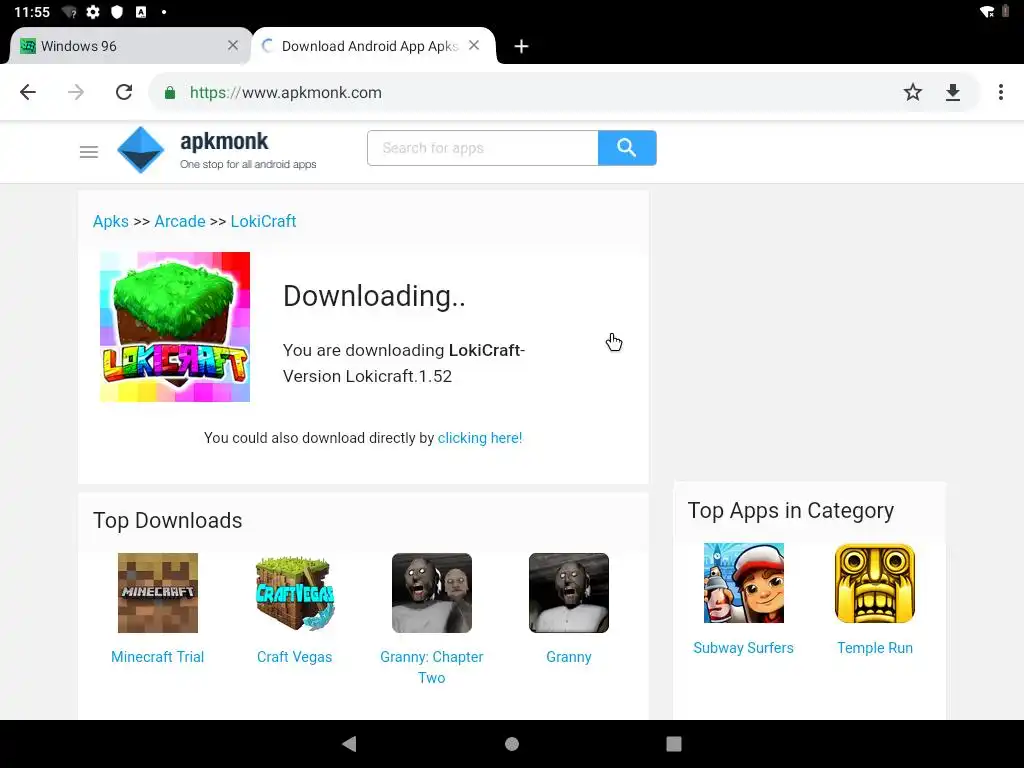Click 'One stop for all android apps' tagline
The image size is (1024, 768).
point(248,165)
